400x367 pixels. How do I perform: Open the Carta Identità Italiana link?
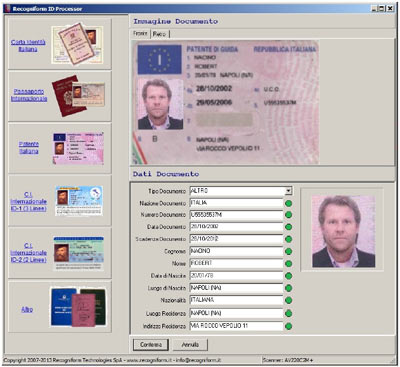coord(28,46)
